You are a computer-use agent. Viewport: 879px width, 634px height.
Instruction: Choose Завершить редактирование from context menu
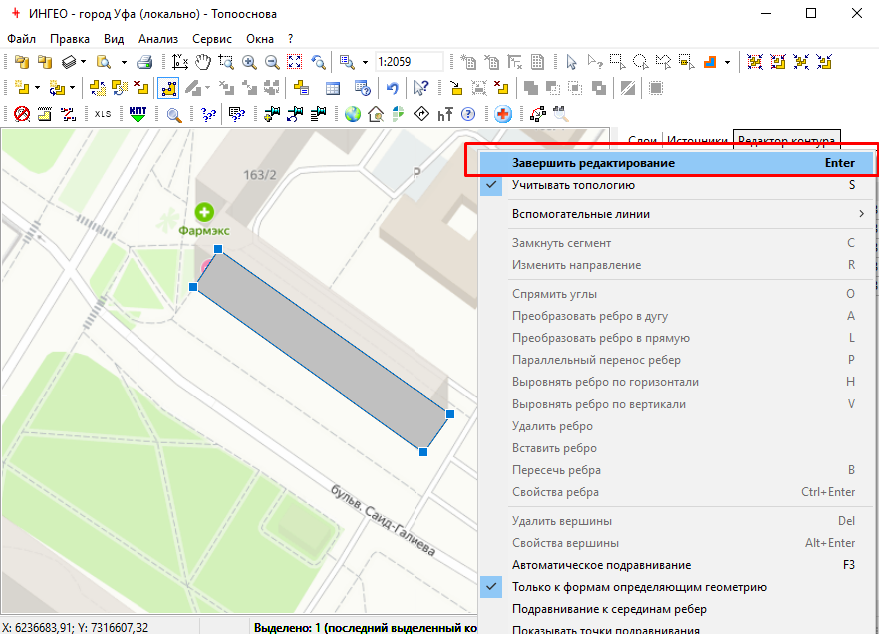coord(676,163)
